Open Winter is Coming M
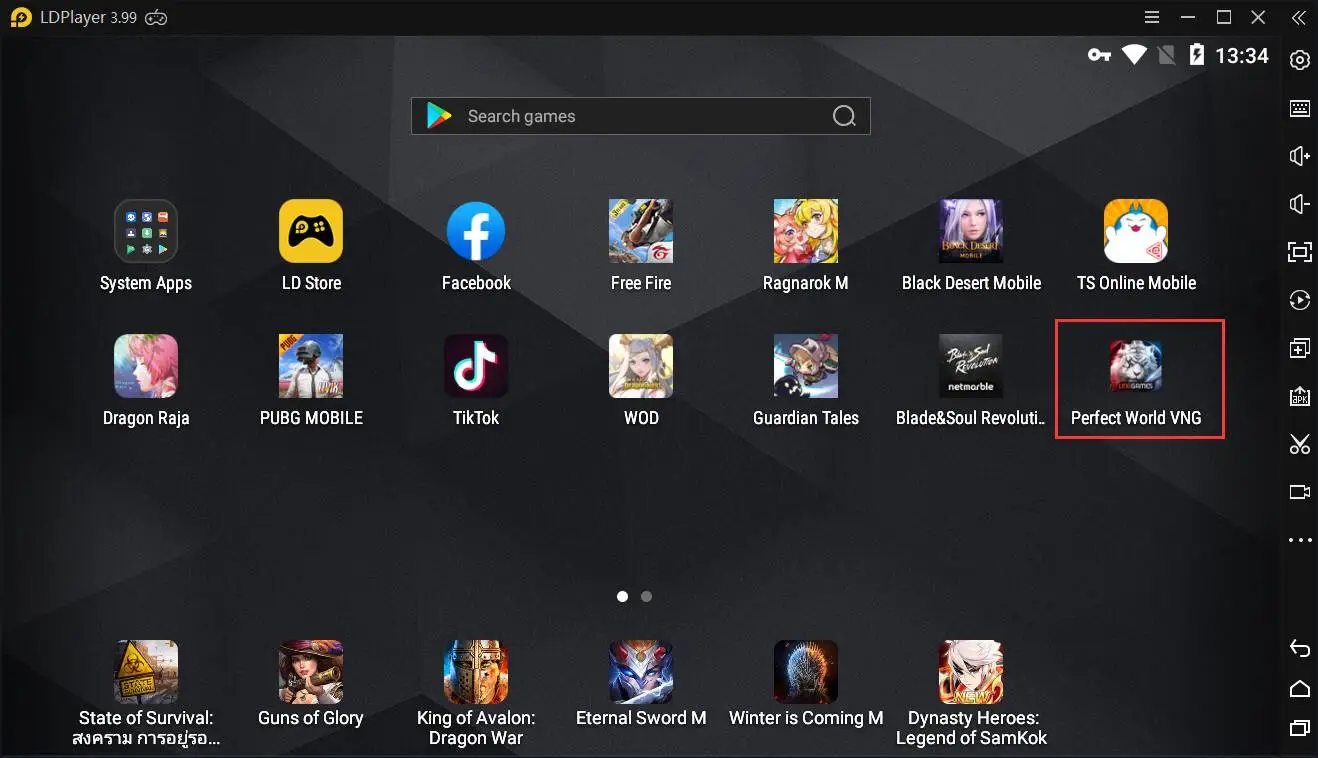 tap(806, 672)
